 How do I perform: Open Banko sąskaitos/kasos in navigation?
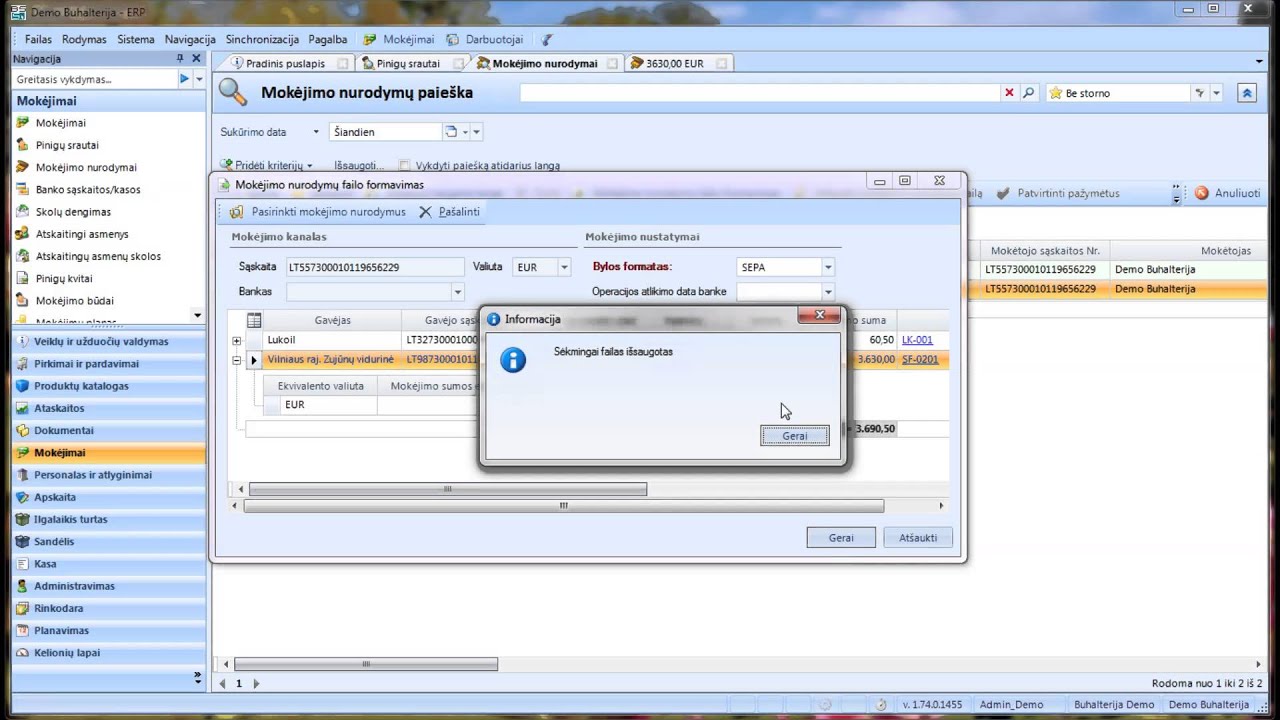(x=88, y=189)
